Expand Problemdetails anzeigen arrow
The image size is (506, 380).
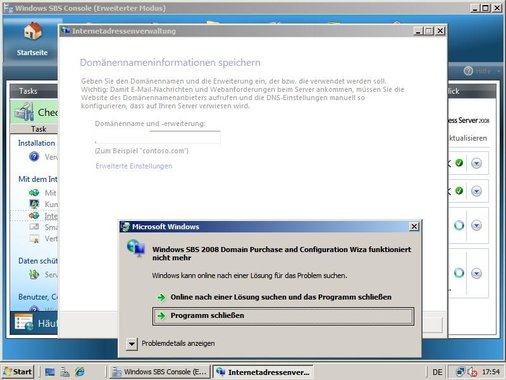132,343
